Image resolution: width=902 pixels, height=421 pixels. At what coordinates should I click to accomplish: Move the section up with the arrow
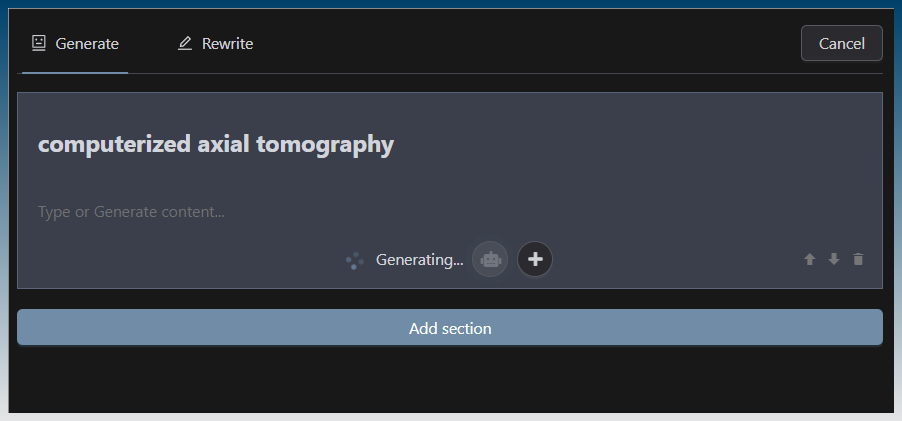pos(810,259)
